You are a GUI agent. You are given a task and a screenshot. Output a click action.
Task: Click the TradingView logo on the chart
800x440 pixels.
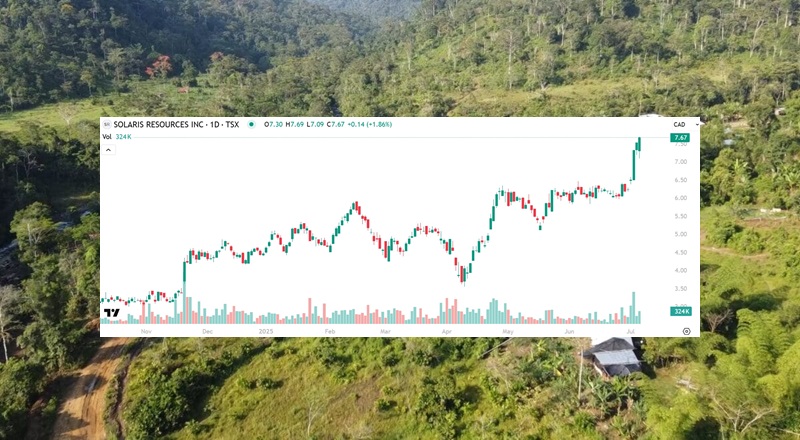pyautogui.click(x=112, y=313)
